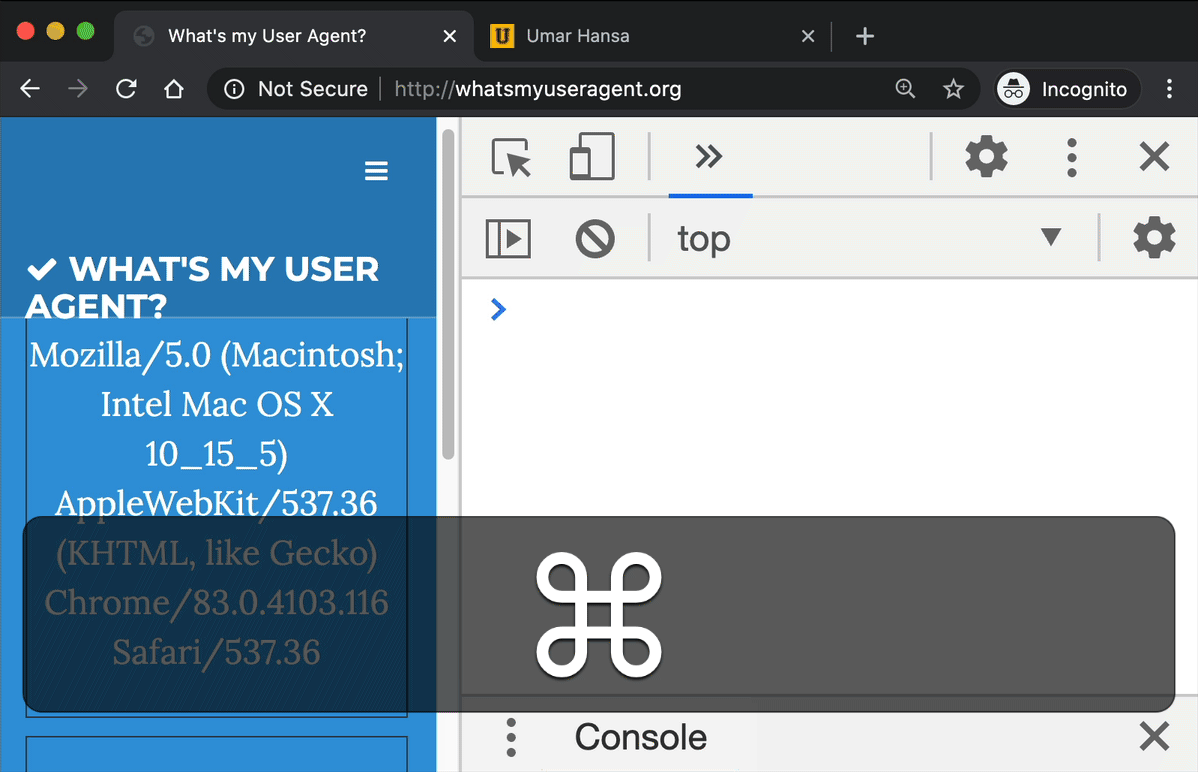Close the DevTools panel
The image size is (1198, 772).
pos(1154,157)
